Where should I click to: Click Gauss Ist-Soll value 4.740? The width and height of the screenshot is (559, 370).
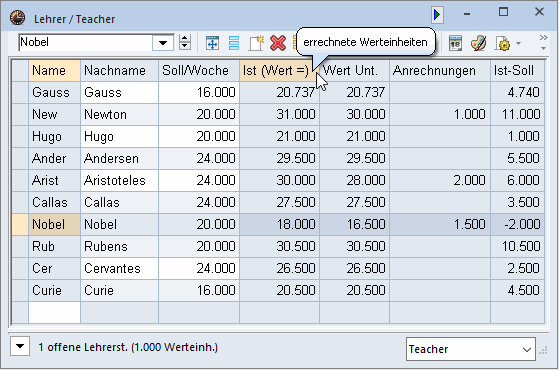tap(517, 93)
